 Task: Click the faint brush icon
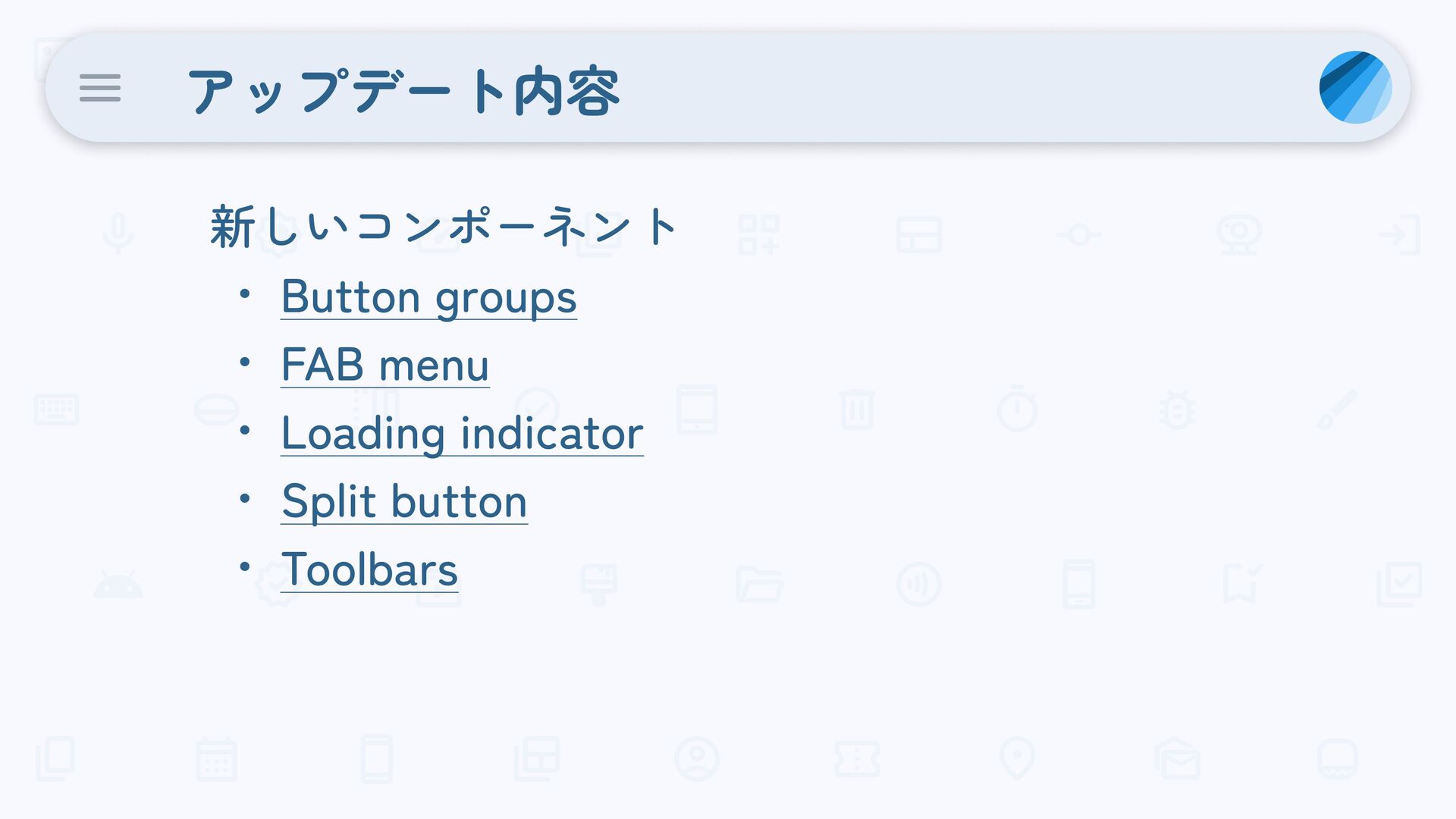click(1337, 409)
